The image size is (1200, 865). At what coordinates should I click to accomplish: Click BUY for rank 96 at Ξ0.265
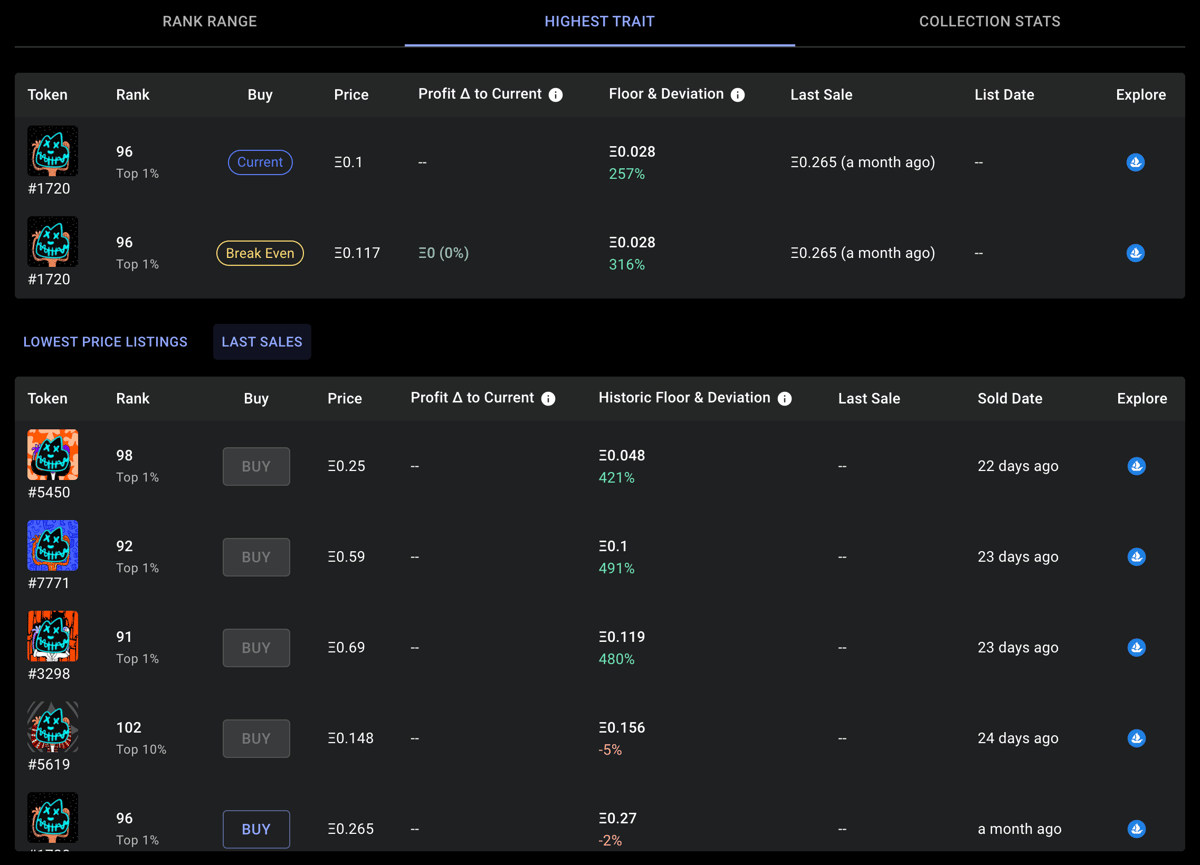(x=256, y=829)
